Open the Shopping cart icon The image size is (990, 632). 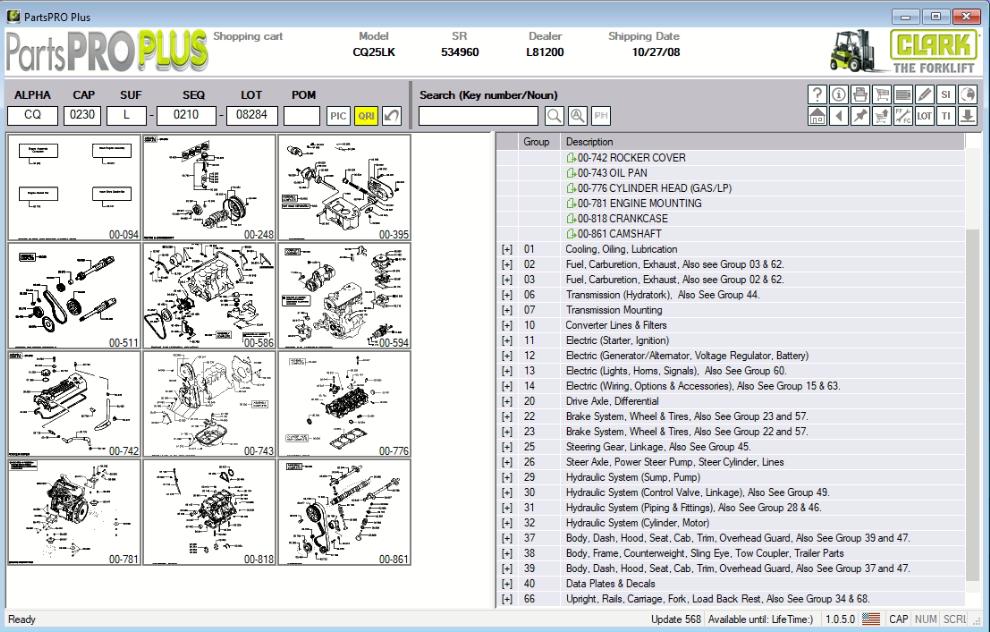pos(883,96)
